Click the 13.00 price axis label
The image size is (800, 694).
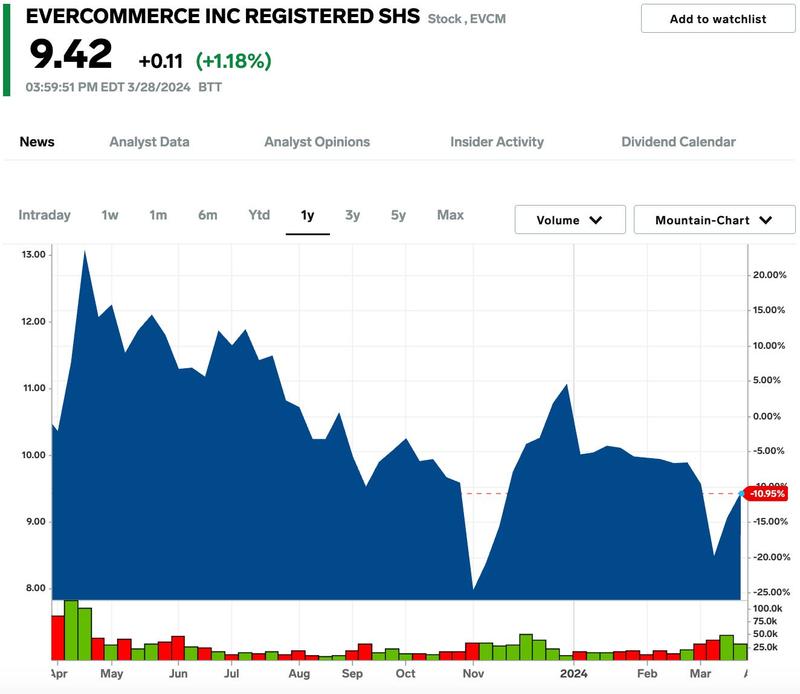pos(33,254)
